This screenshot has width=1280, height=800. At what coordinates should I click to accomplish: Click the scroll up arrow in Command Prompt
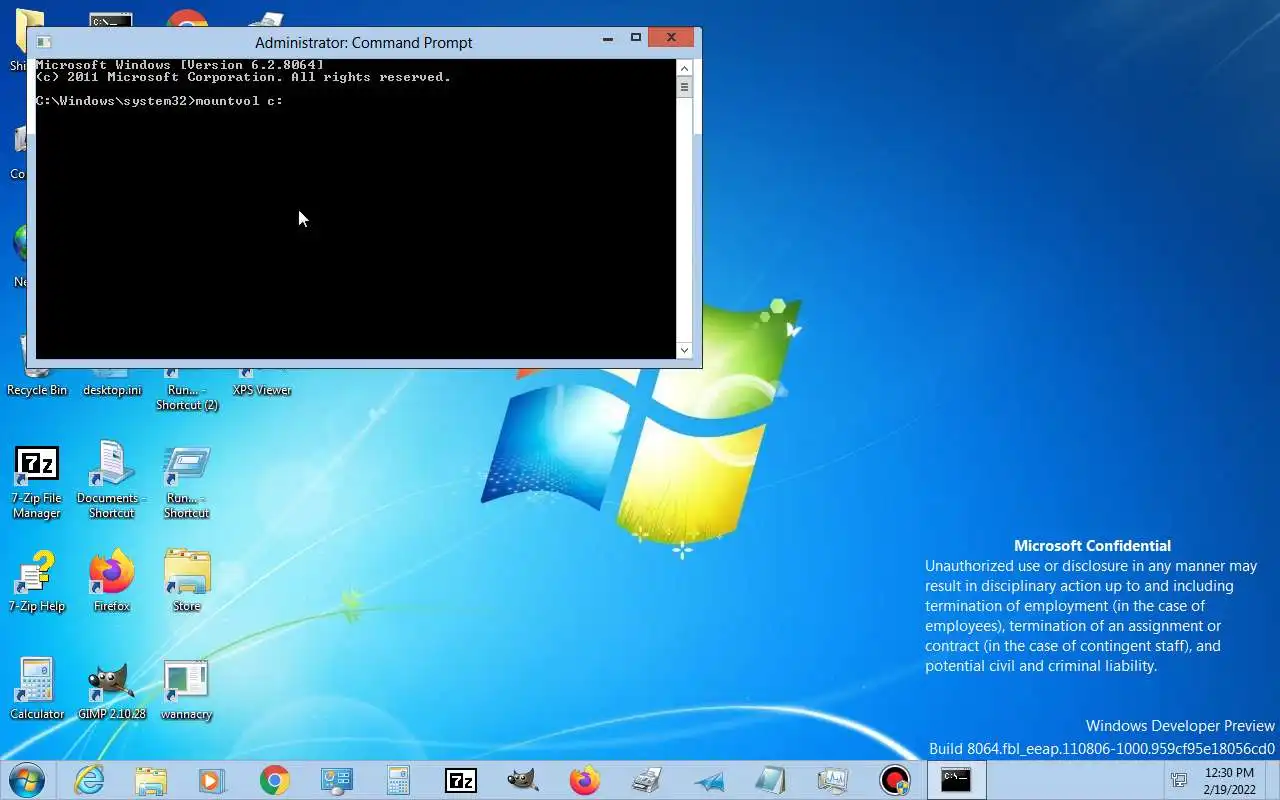[x=685, y=68]
